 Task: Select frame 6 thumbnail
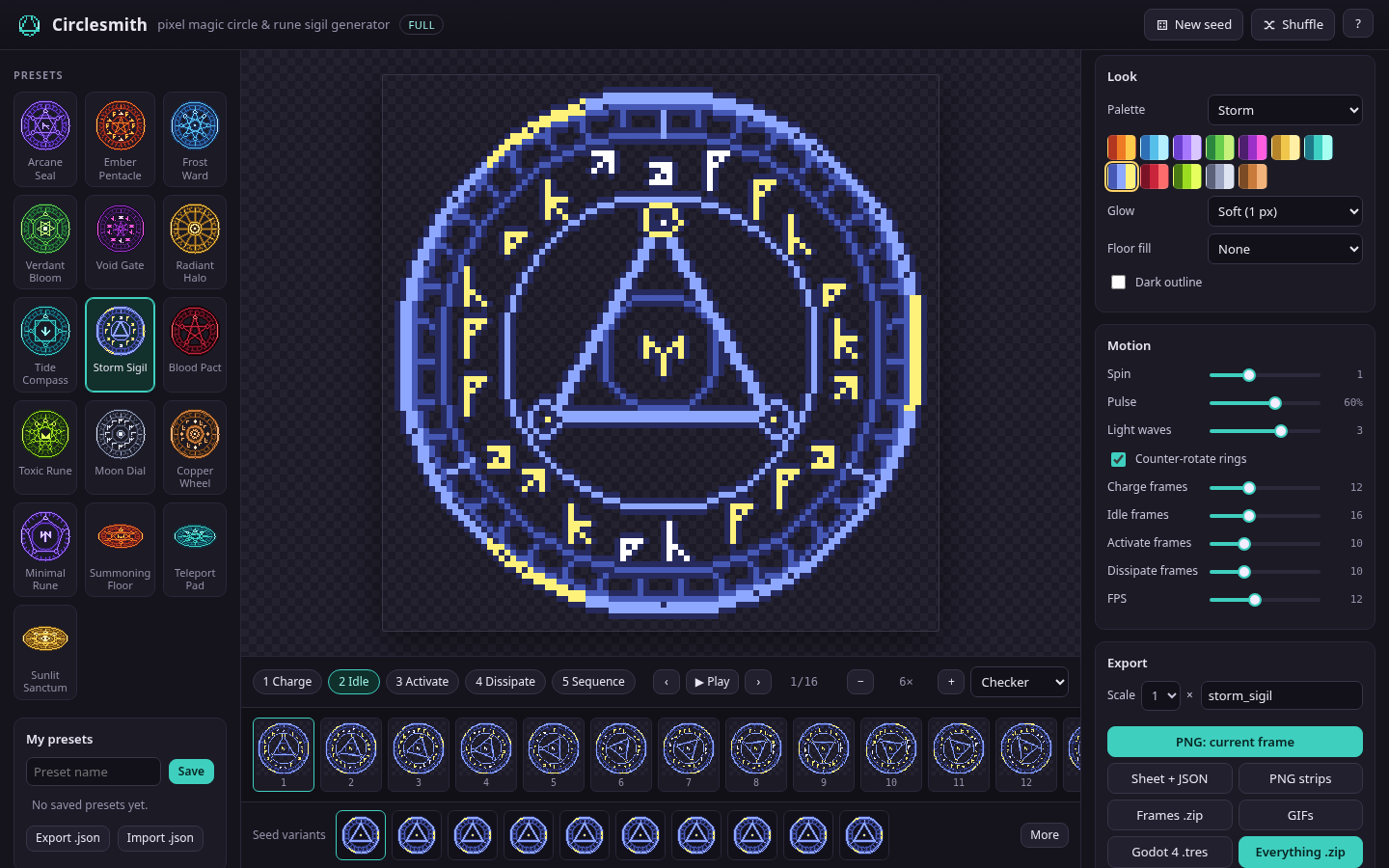621,754
